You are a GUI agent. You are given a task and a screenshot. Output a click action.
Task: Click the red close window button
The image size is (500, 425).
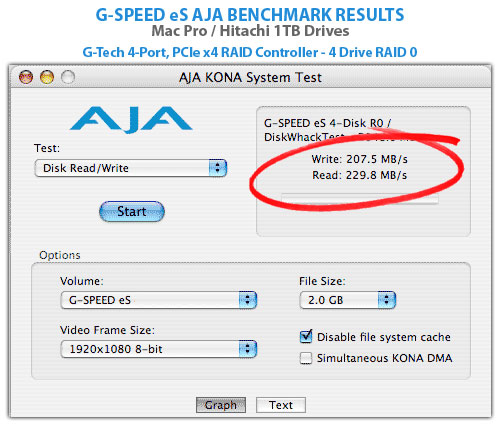26,77
